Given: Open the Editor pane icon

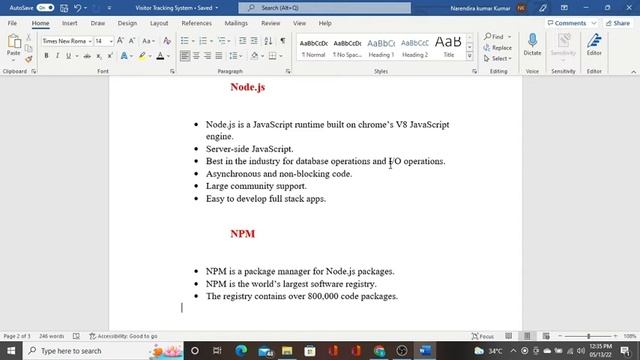Looking at the screenshot, I should pyautogui.click(x=594, y=44).
